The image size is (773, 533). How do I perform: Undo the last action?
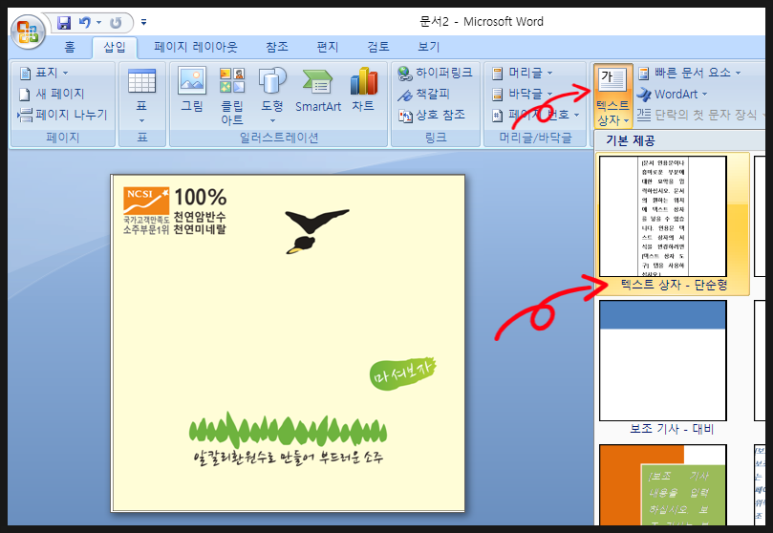pyautogui.click(x=84, y=22)
